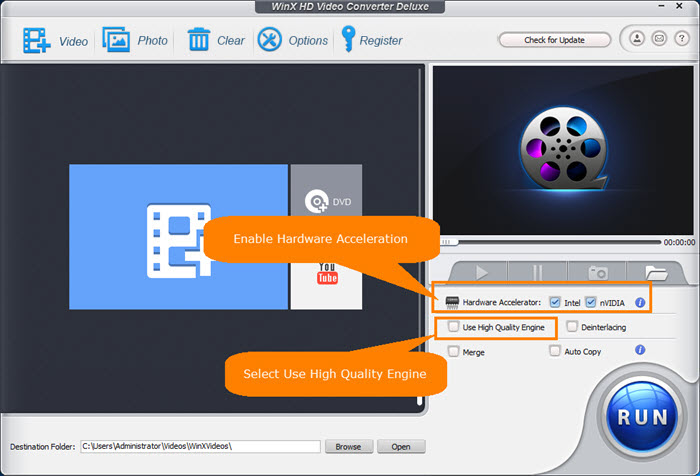
Task: Click the Destination Folder path field
Action: pyautogui.click(x=200, y=446)
